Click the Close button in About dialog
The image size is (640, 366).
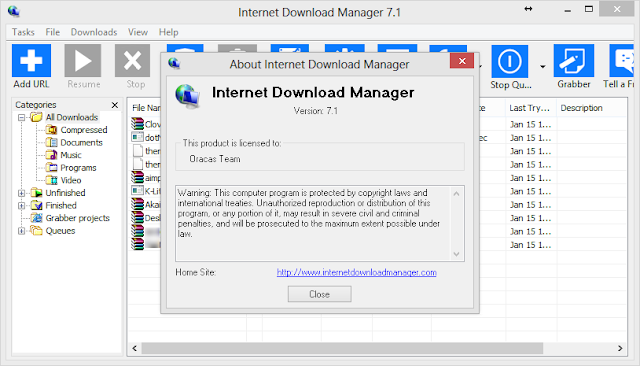319,294
